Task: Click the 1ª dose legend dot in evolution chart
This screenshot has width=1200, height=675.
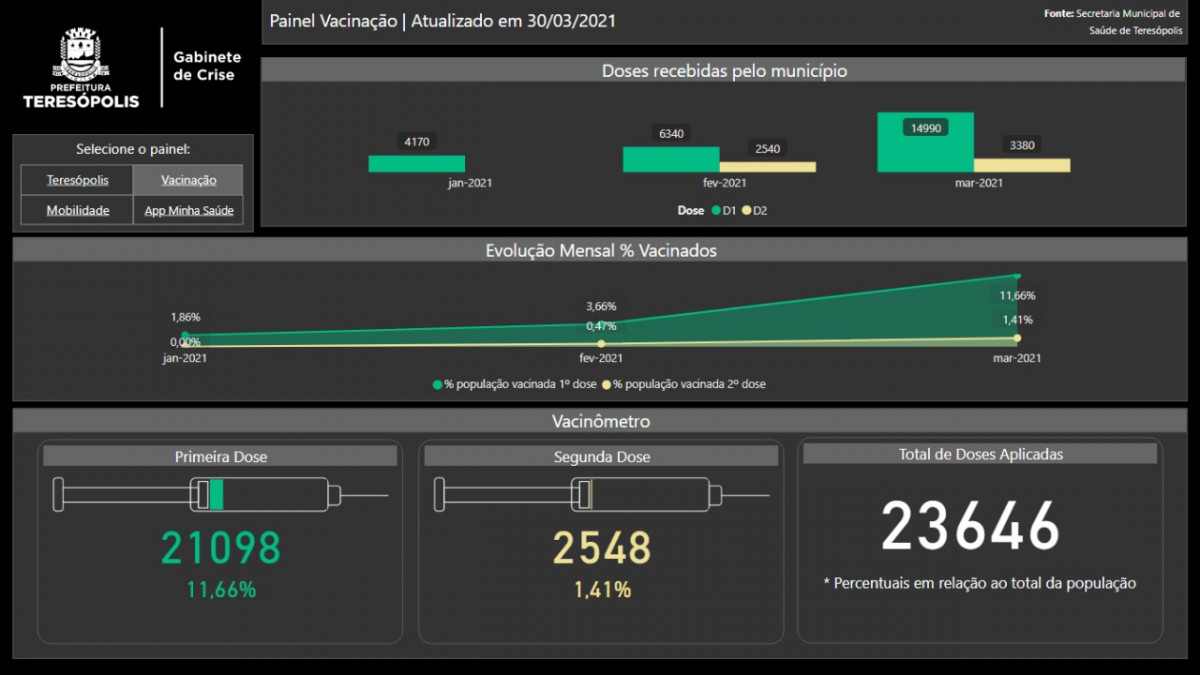Action: click(x=437, y=384)
